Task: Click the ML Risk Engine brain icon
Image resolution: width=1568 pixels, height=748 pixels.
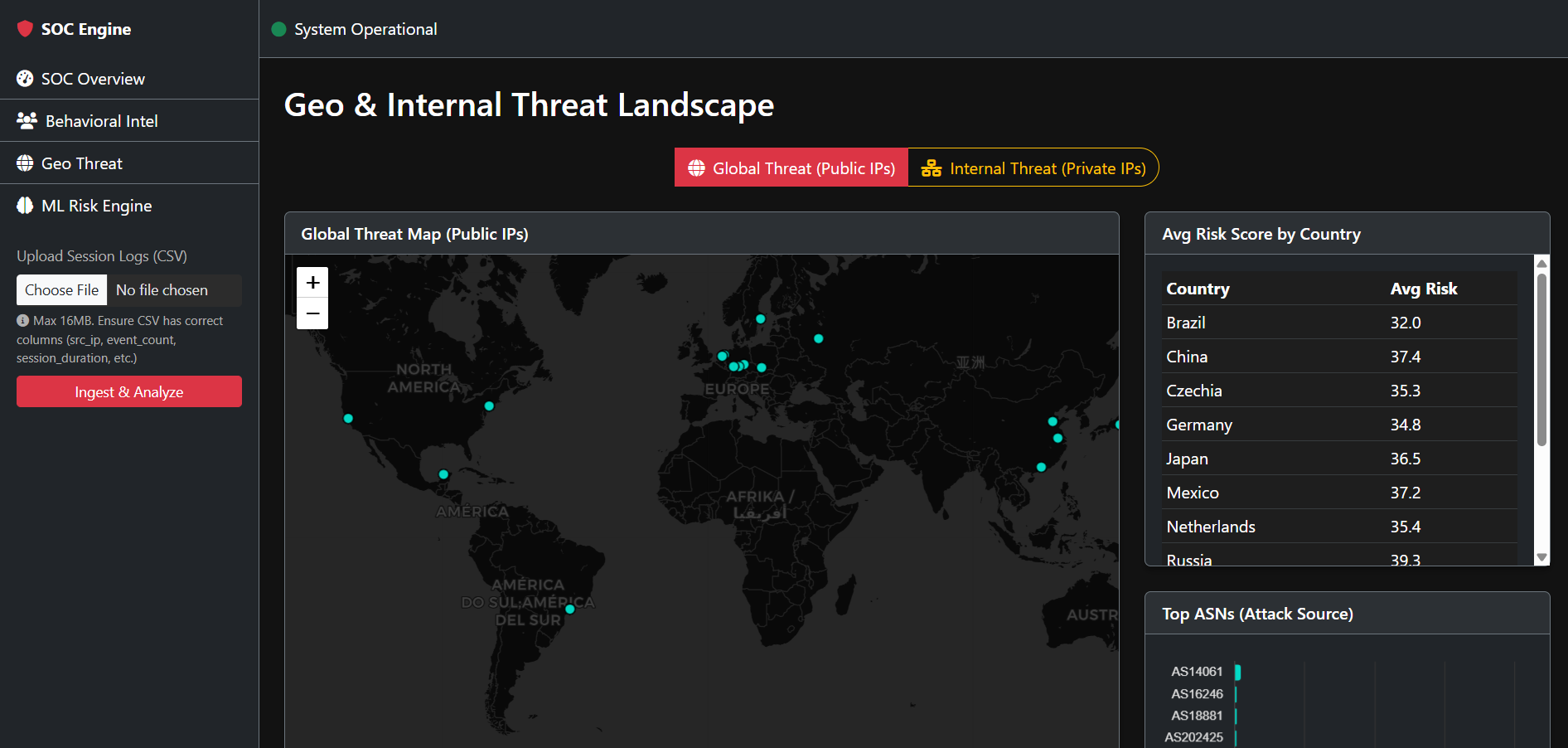Action: [25, 206]
